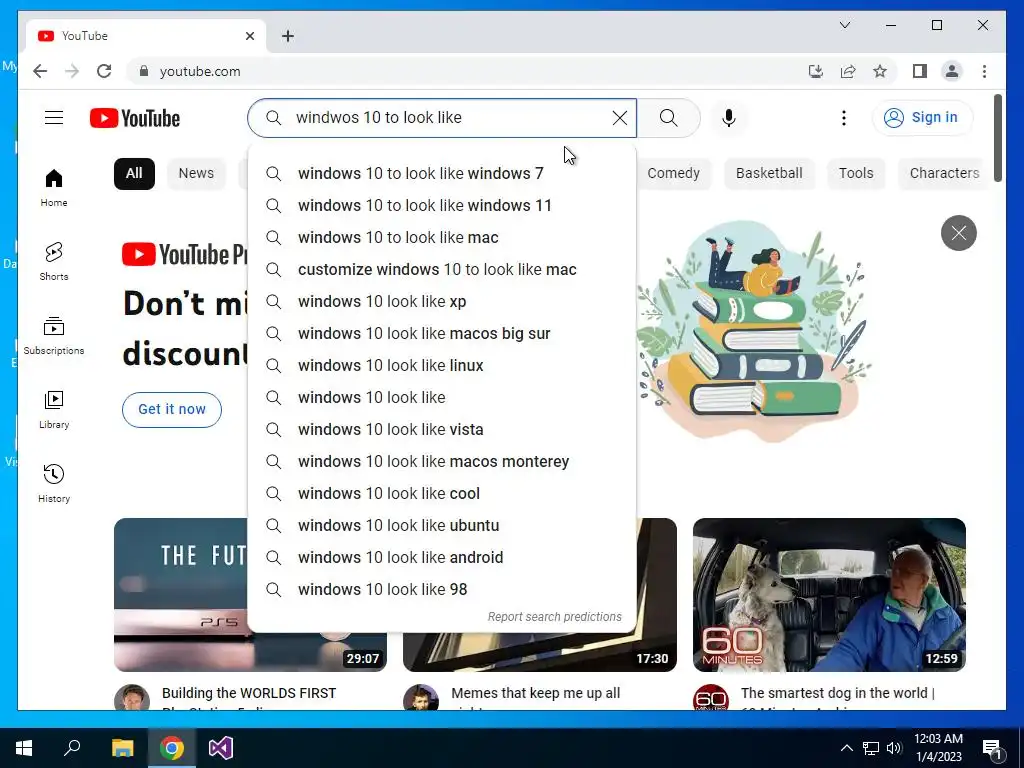Choose 'customize windows 10 to look like mac'
This screenshot has width=1024, height=768.
click(442, 269)
